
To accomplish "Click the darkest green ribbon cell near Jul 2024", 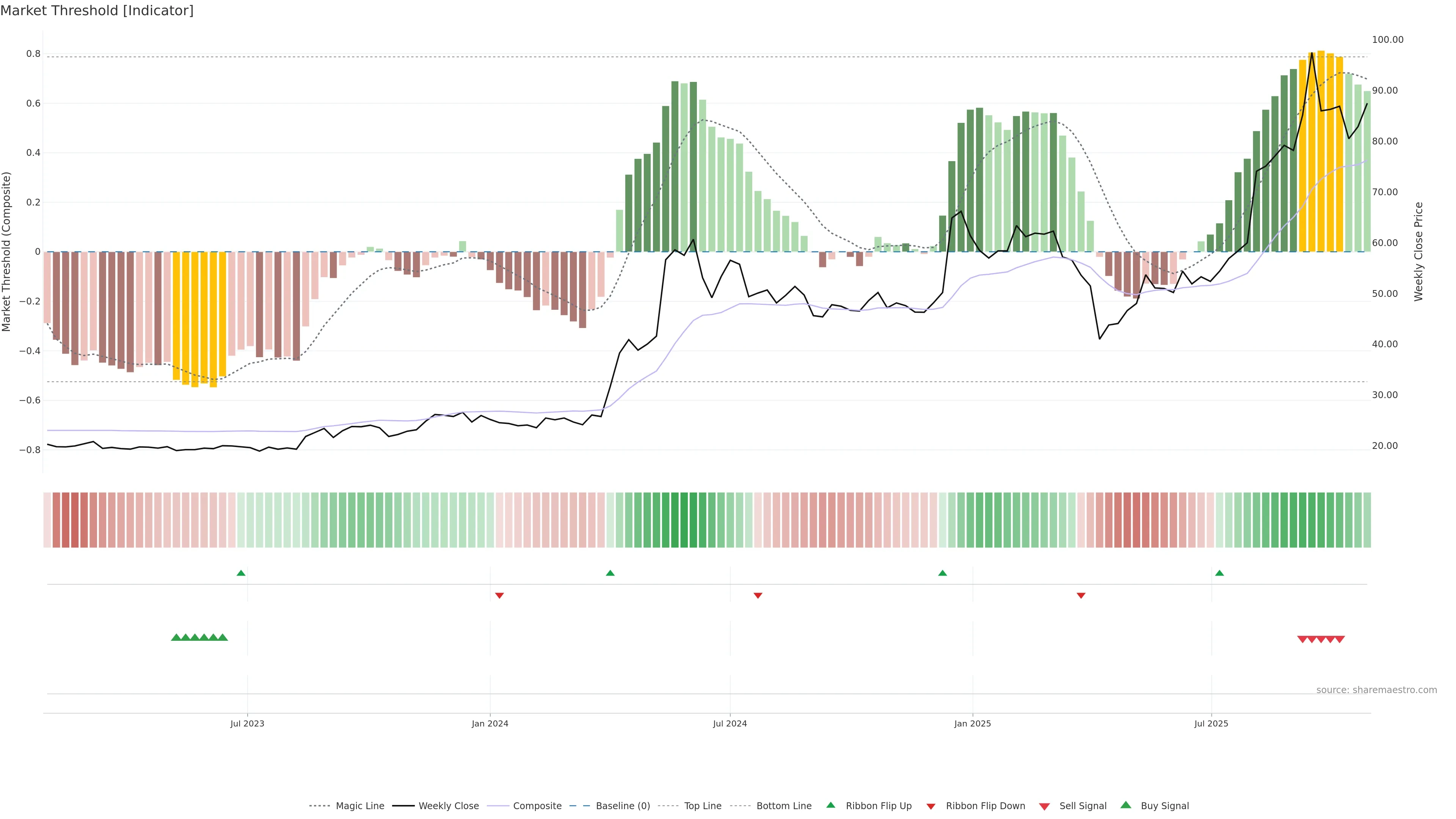I will click(684, 520).
